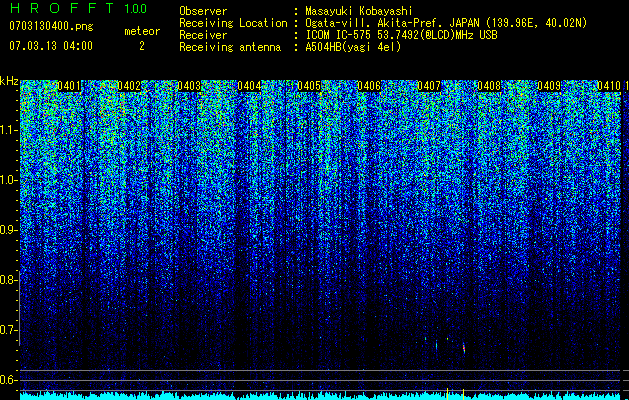This screenshot has height=400, width=629.
Task: Click the faint green echo streak below 0407
Action: pos(436,345)
